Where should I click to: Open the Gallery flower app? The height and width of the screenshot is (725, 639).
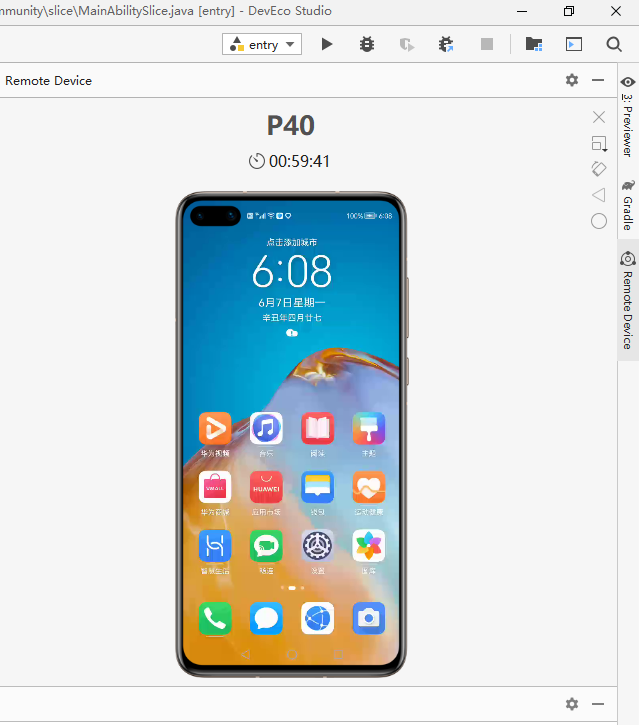coord(369,546)
